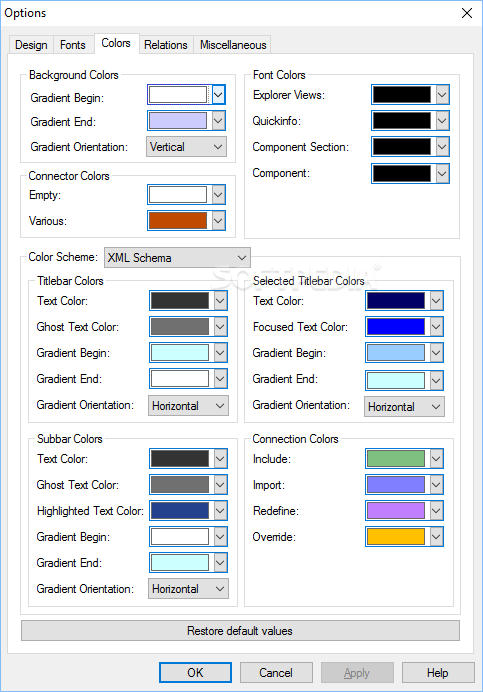Open Quickinfo font color dropdown
The width and height of the screenshot is (483, 692).
[442, 121]
